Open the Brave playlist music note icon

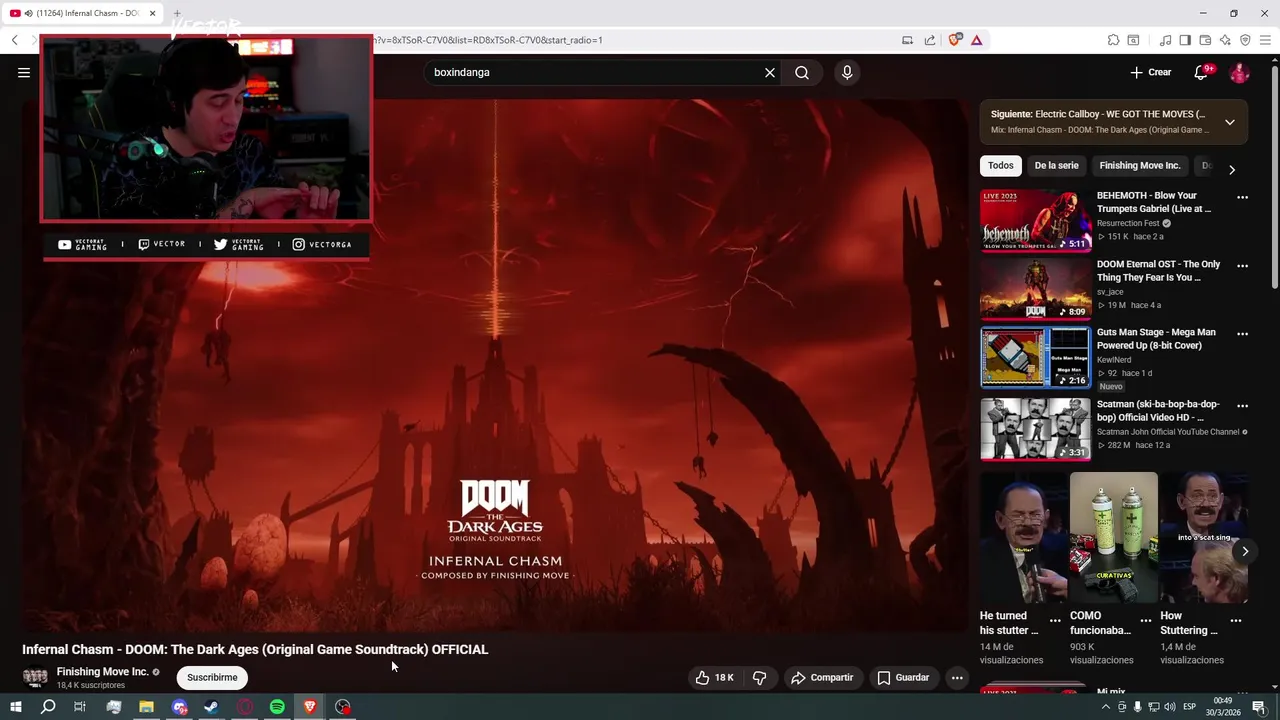coord(1165,40)
